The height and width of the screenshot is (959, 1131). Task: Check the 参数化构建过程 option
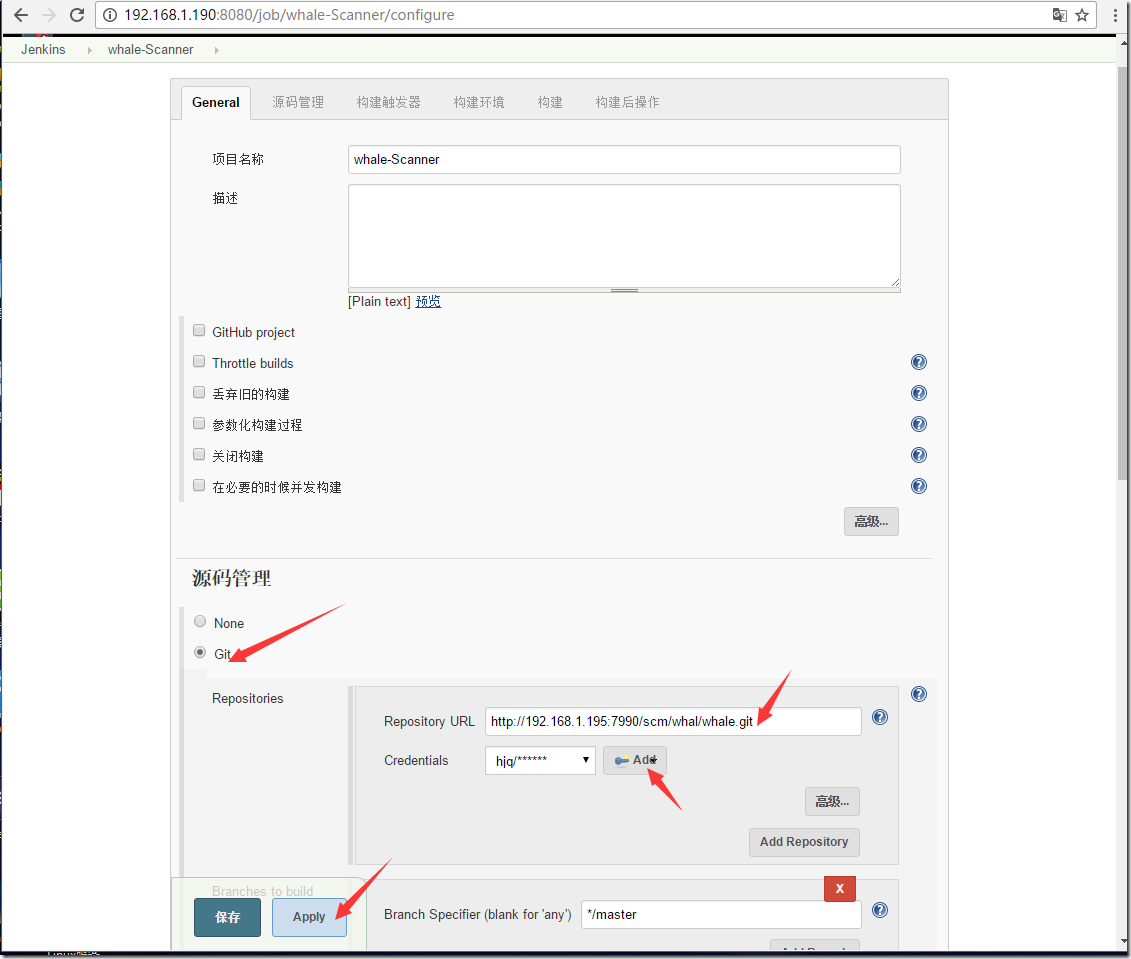click(x=199, y=423)
